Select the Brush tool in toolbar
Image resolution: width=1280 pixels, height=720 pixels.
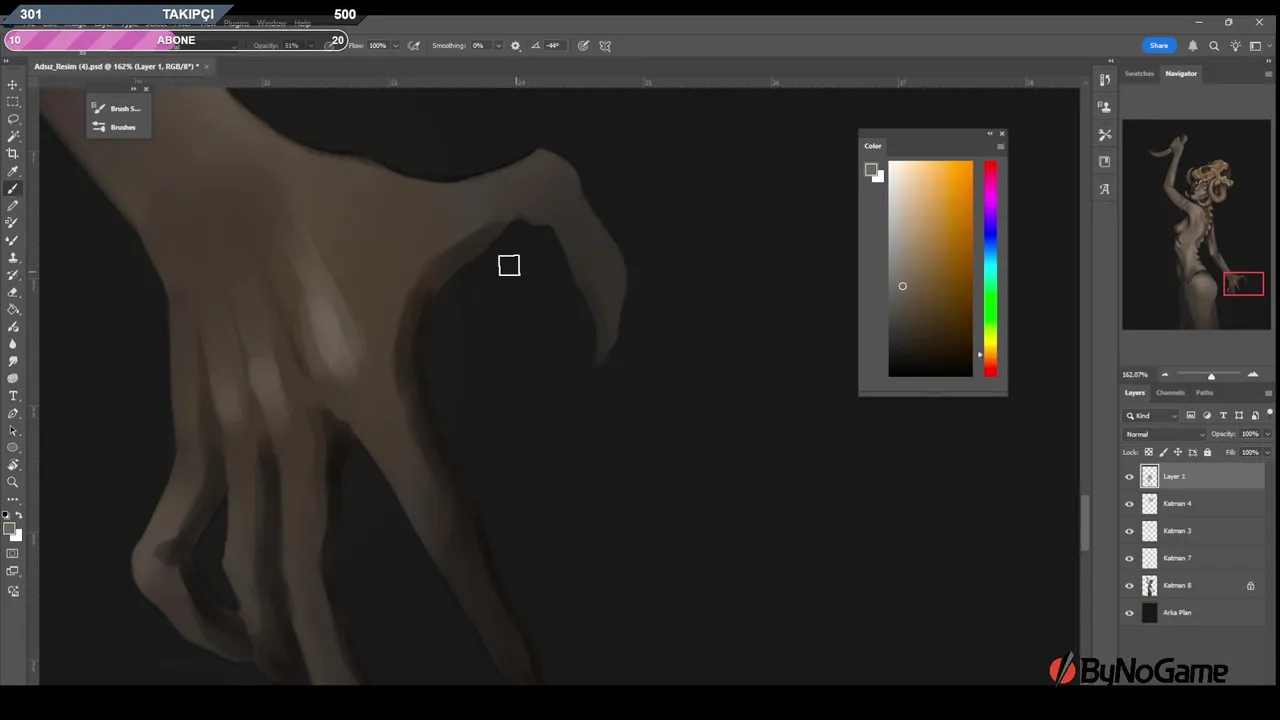[13, 188]
